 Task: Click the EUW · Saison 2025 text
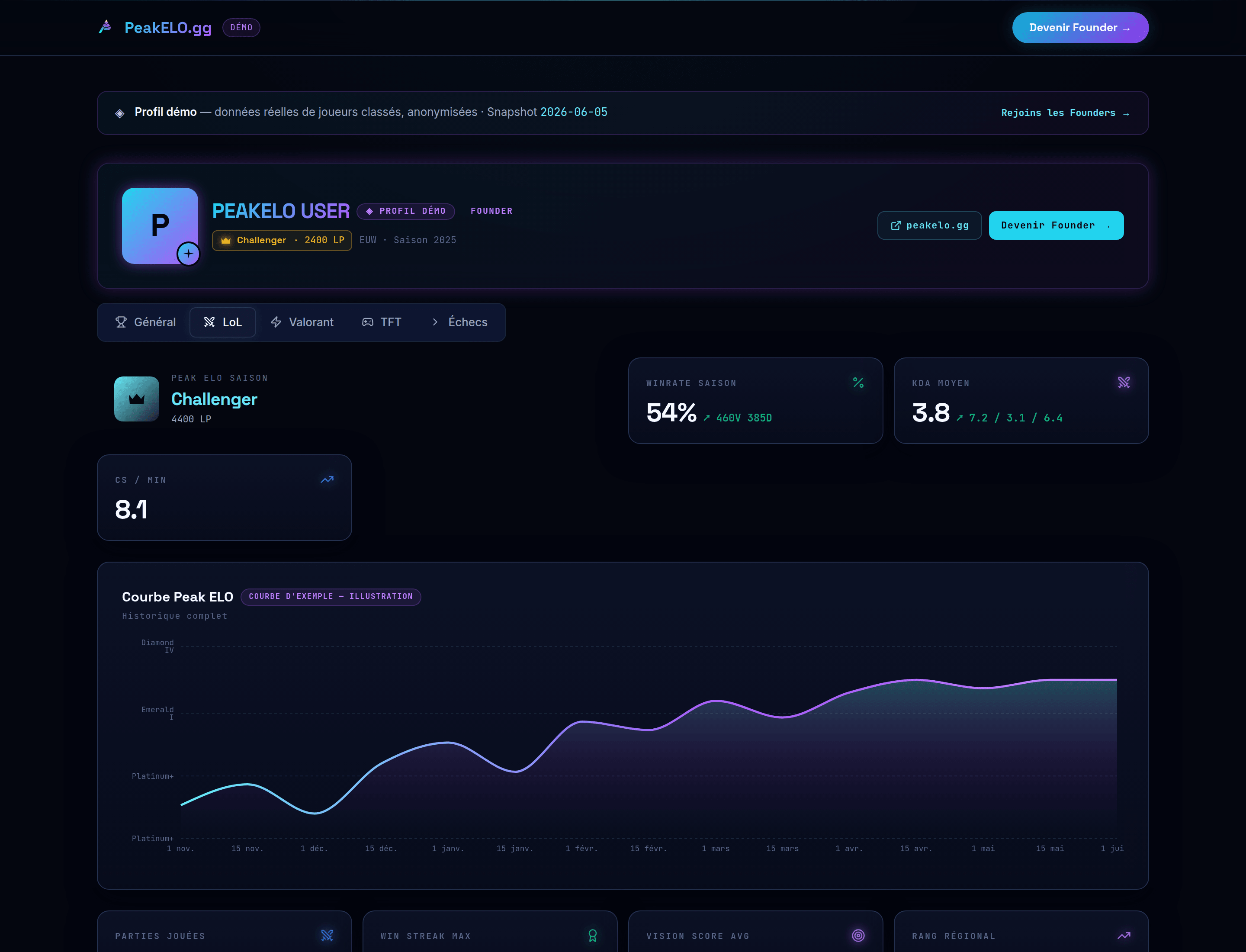pyautogui.click(x=408, y=240)
